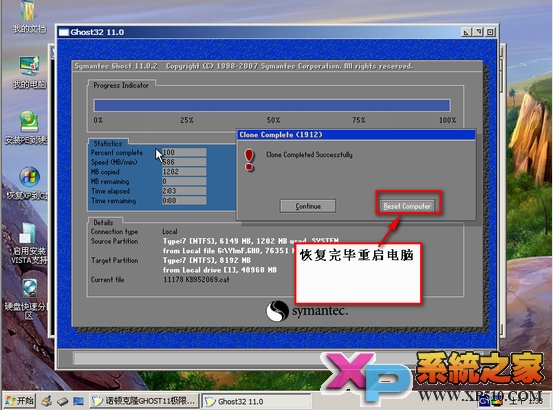Click the MB copied value 1202

coord(184,171)
